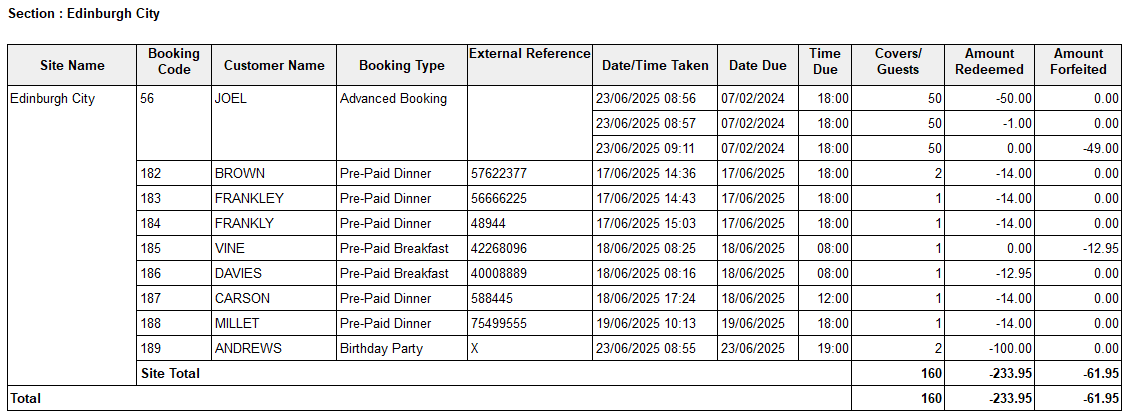
Task: Select the External Reference column header
Action: tap(530, 54)
